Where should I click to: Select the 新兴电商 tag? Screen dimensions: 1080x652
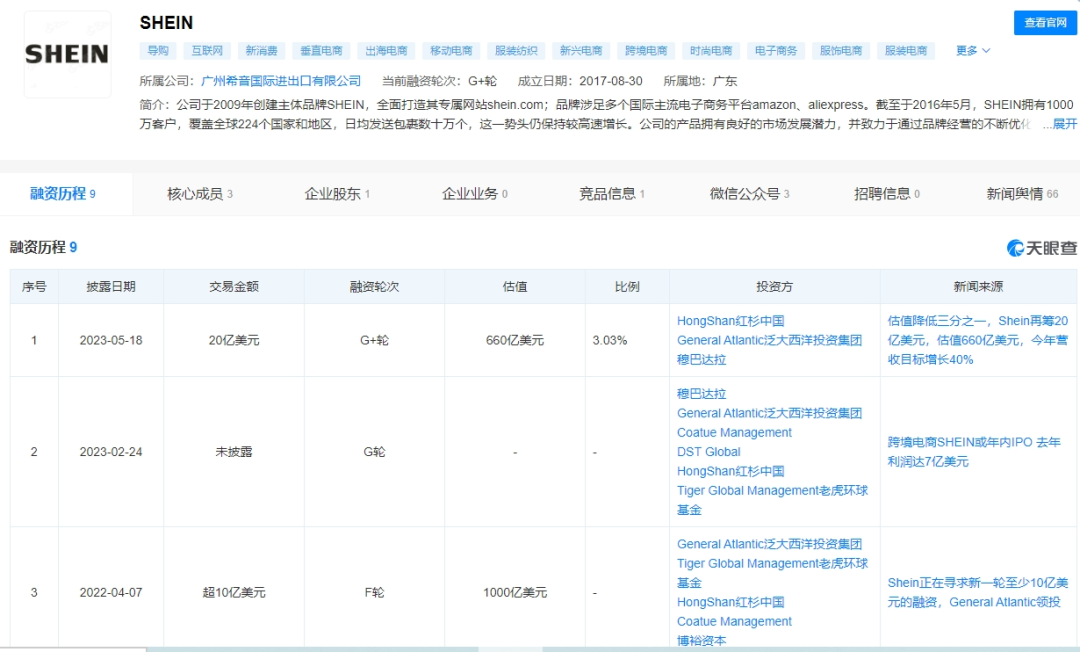pyautogui.click(x=581, y=51)
